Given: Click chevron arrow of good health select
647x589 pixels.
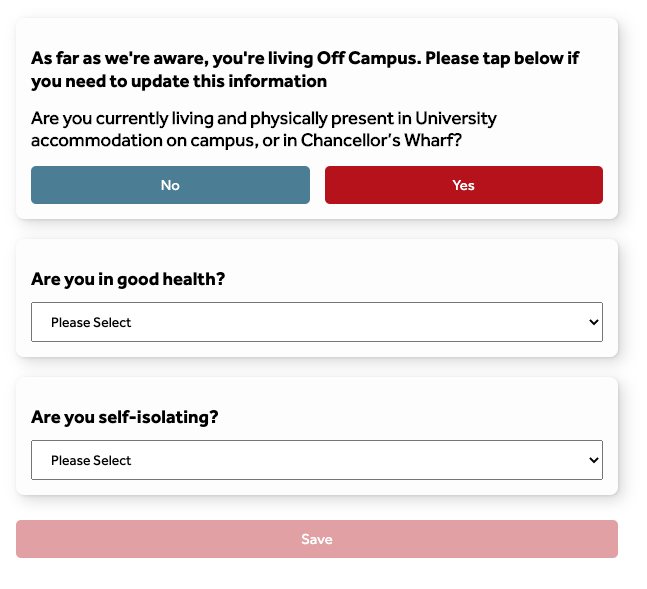Looking at the screenshot, I should point(594,322).
